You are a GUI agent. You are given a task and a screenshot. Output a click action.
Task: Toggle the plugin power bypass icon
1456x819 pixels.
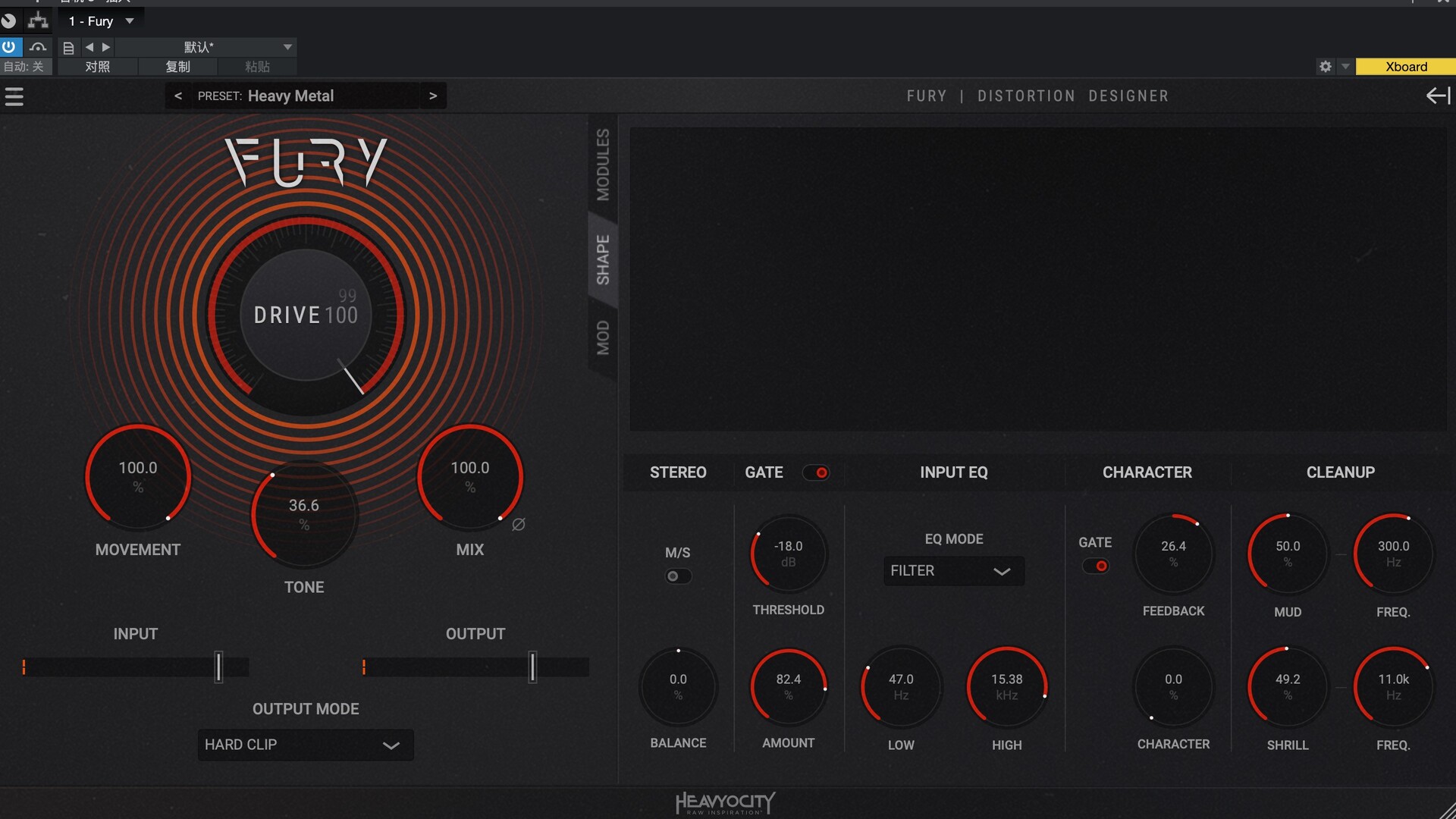coord(8,47)
